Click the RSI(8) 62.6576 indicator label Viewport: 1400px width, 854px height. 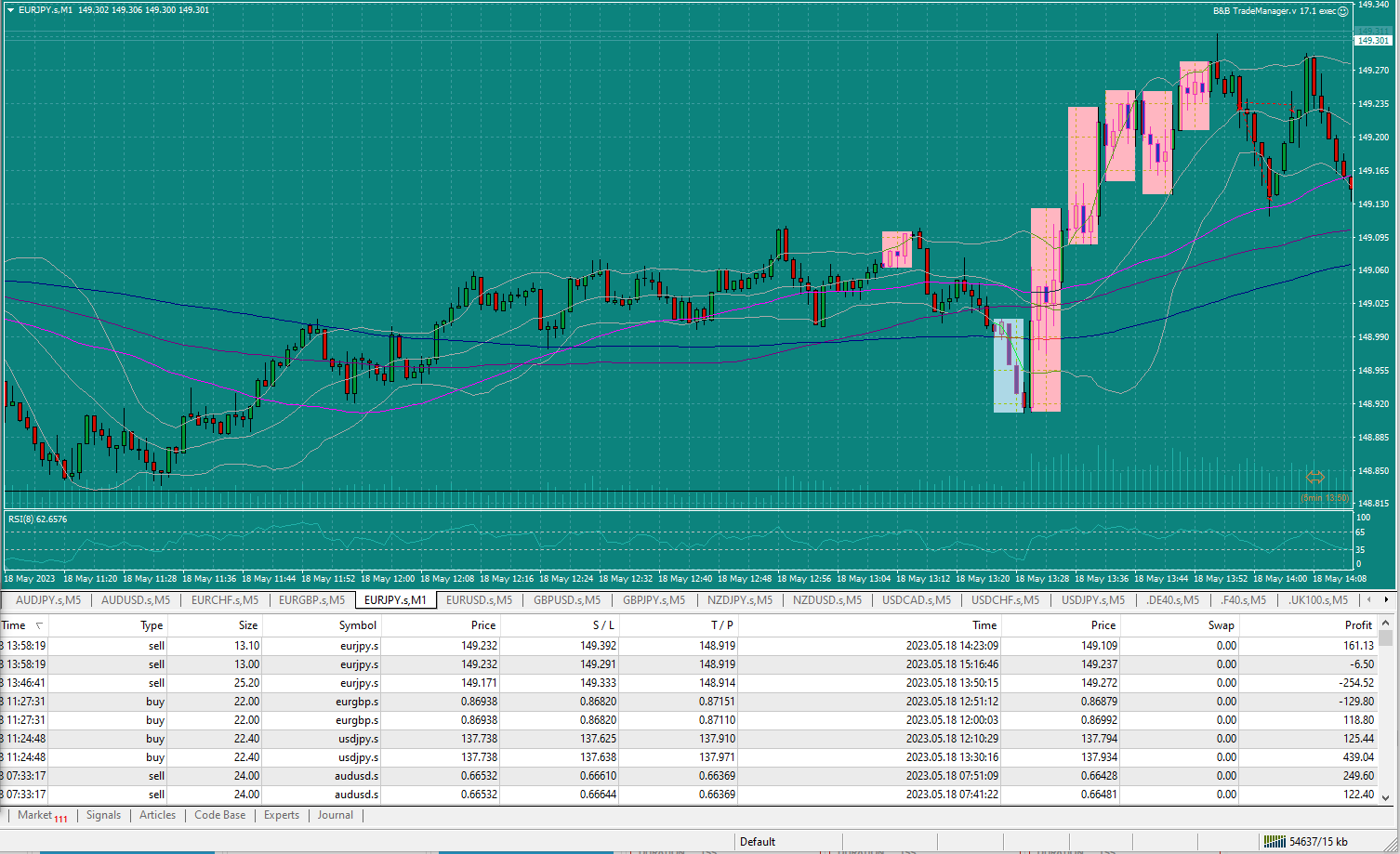pos(38,519)
